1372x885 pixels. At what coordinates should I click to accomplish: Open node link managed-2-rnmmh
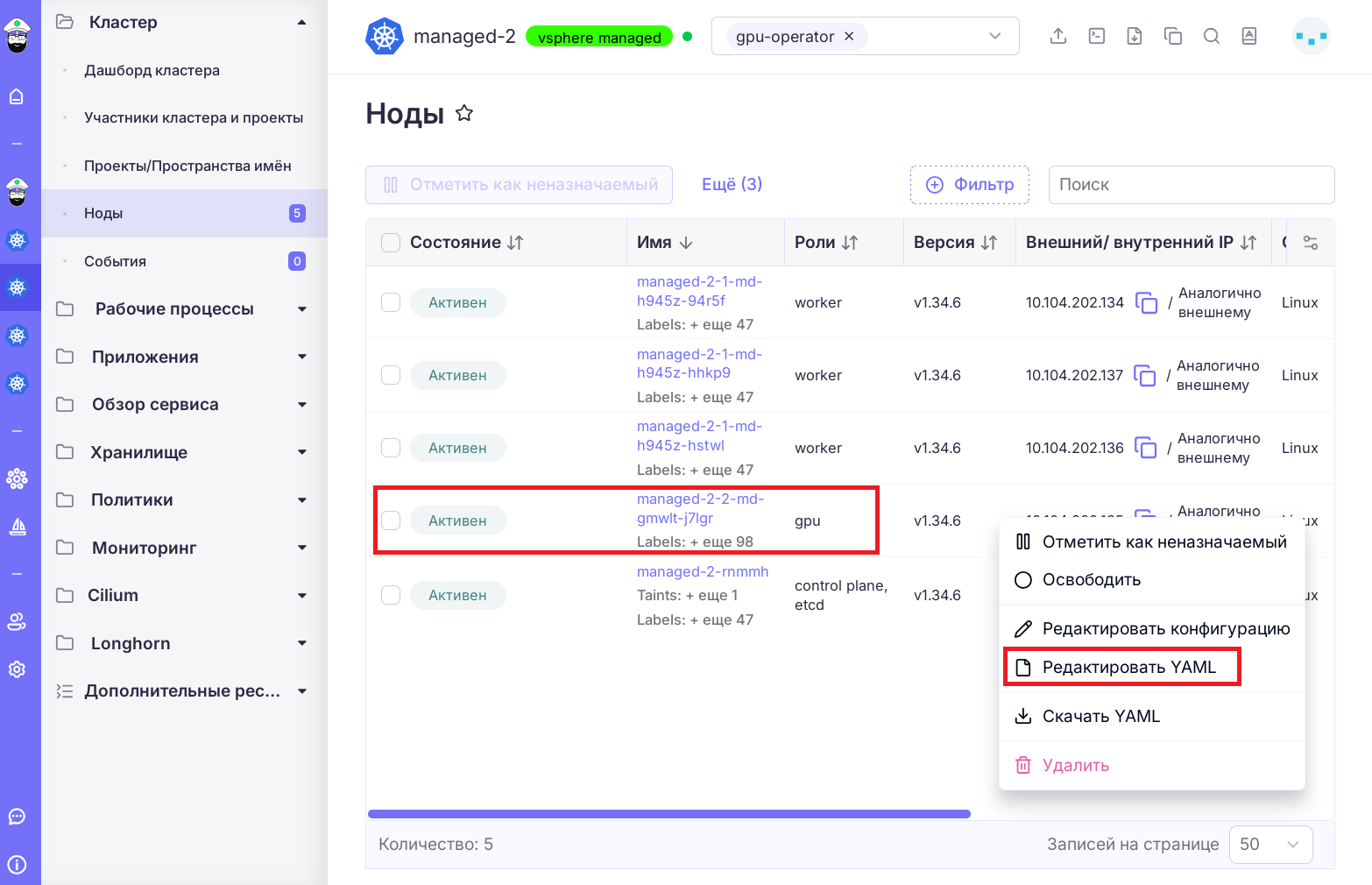click(x=703, y=571)
